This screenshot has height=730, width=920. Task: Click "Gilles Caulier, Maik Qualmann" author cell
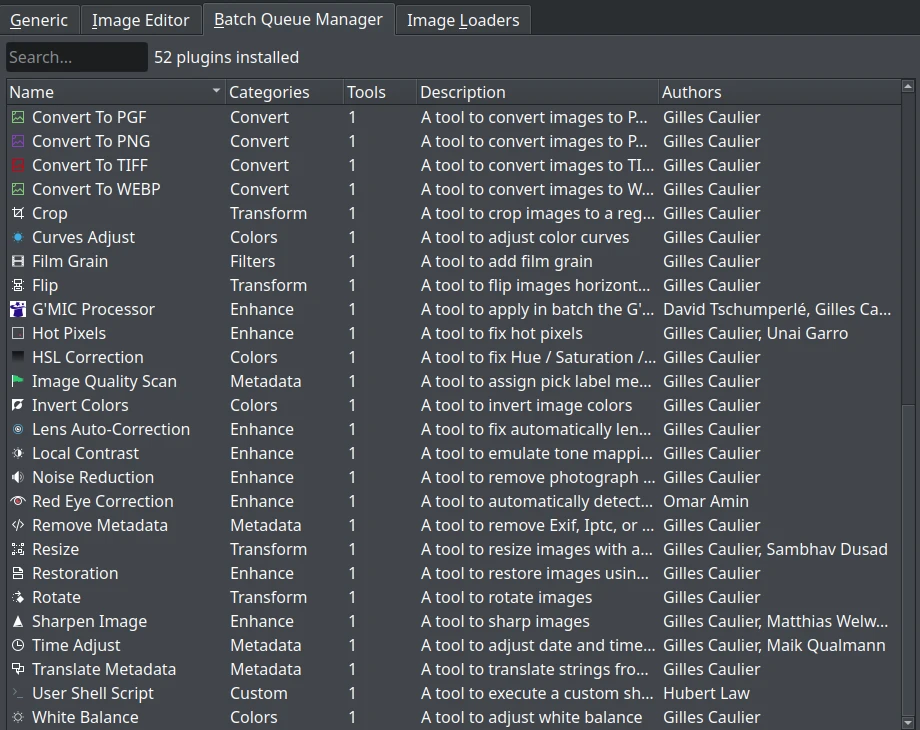pyautogui.click(x=774, y=645)
